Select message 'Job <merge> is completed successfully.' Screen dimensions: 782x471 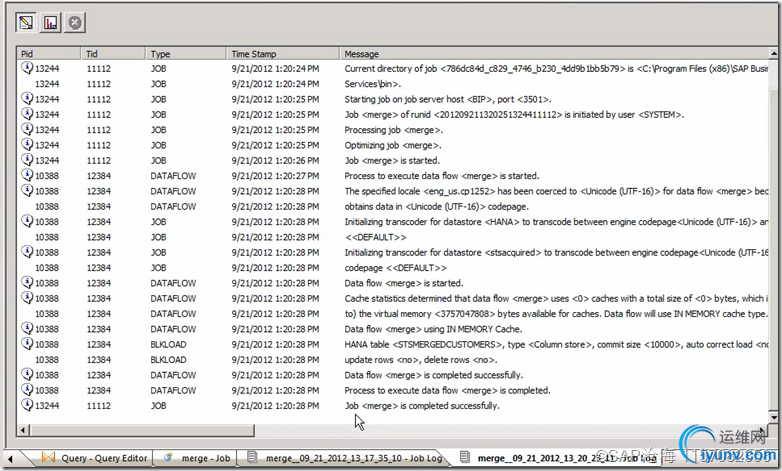click(x=421, y=406)
